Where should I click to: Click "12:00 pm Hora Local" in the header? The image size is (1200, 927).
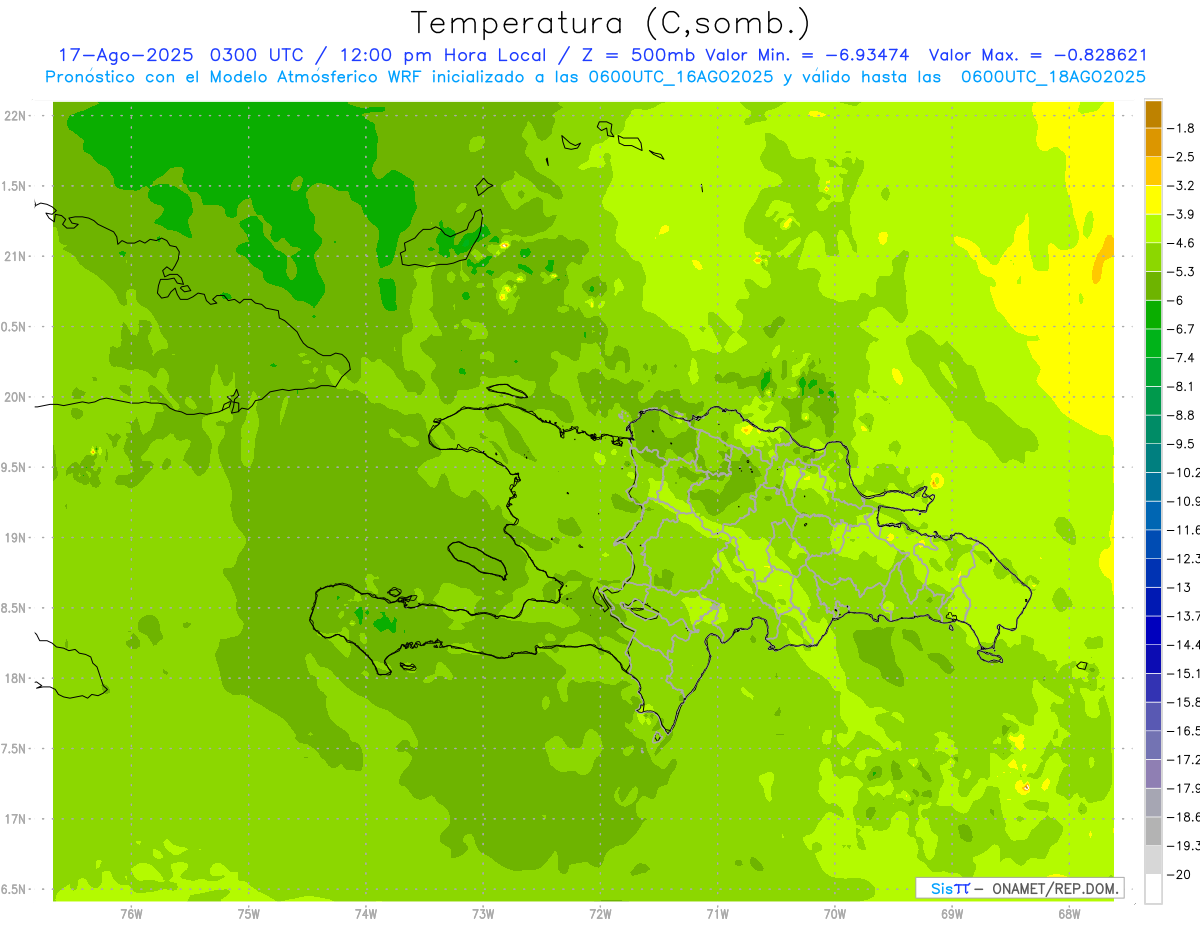(x=444, y=55)
